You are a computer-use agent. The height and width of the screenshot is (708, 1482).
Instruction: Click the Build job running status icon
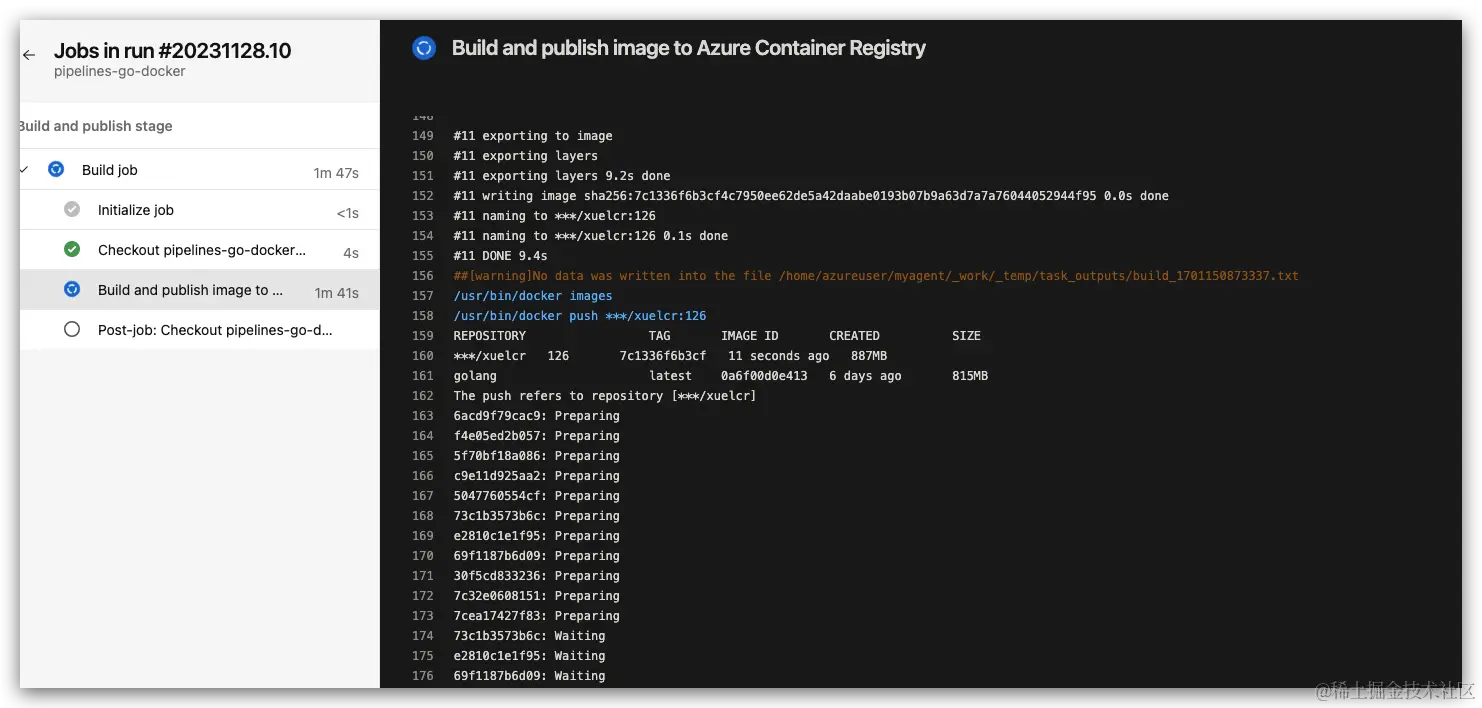click(56, 170)
